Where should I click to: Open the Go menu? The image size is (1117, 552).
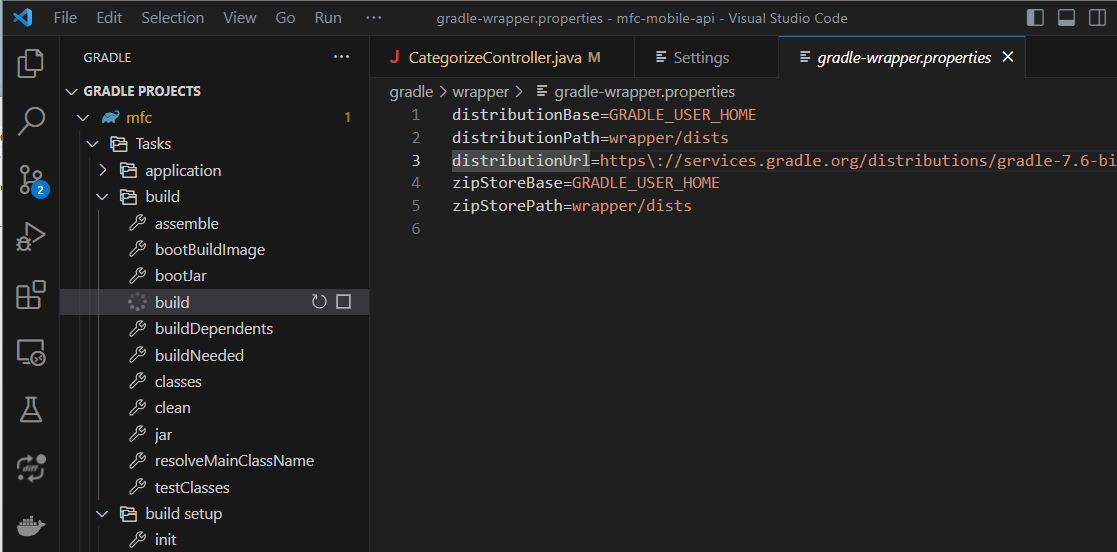coord(286,18)
